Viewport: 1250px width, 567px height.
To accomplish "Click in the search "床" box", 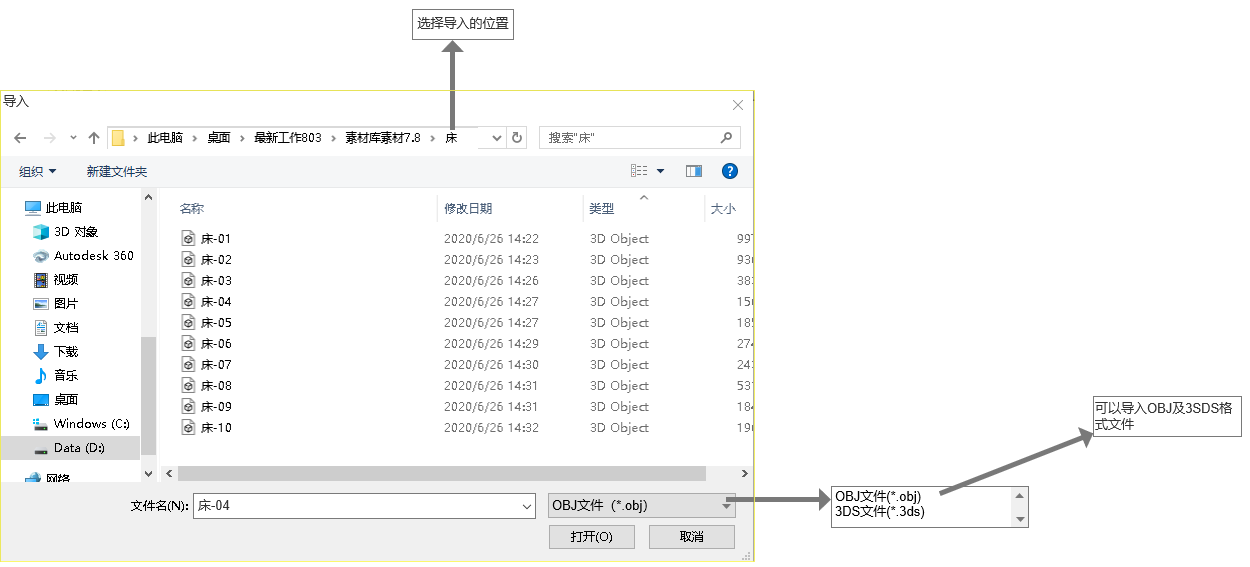I will pyautogui.click(x=640, y=138).
